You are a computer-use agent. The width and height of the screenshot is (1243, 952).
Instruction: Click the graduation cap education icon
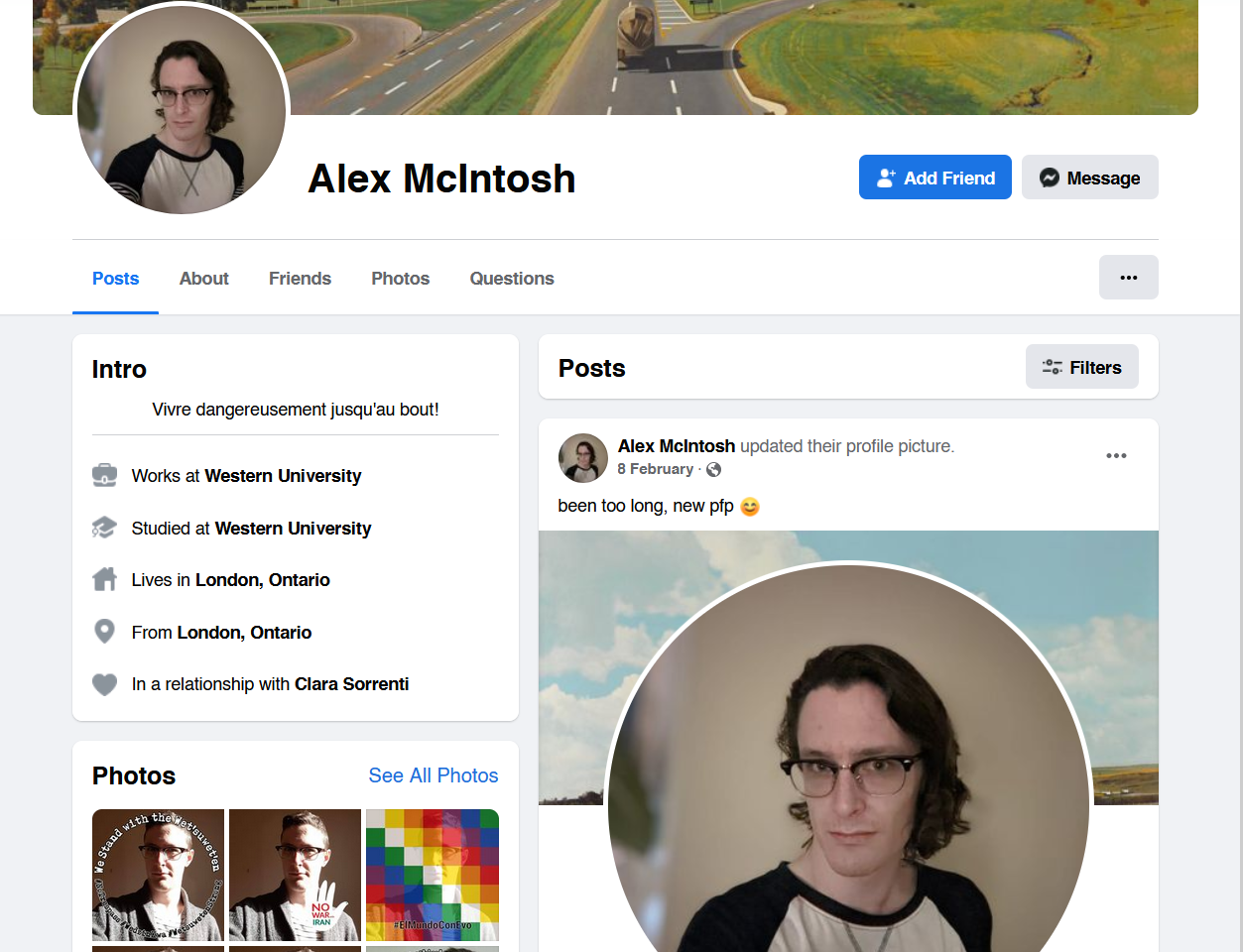pyautogui.click(x=104, y=528)
